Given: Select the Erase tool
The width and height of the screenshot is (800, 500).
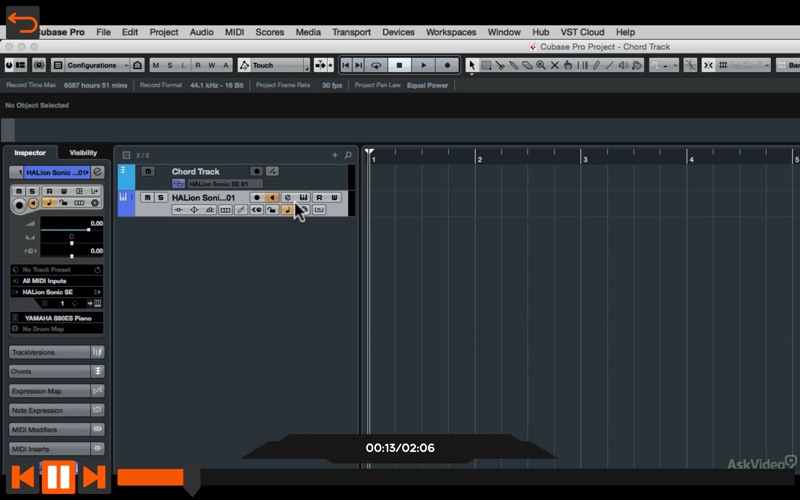Looking at the screenshot, I should click(527, 65).
